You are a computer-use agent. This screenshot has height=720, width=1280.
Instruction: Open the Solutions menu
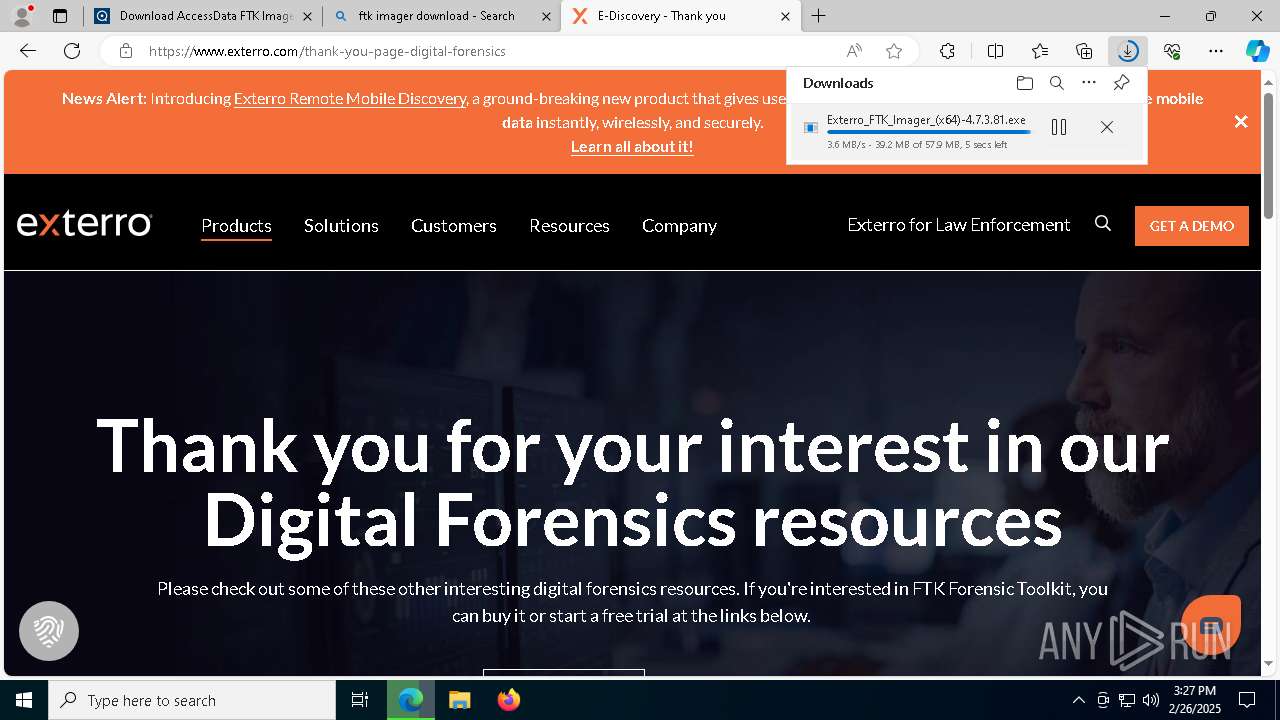click(x=341, y=226)
